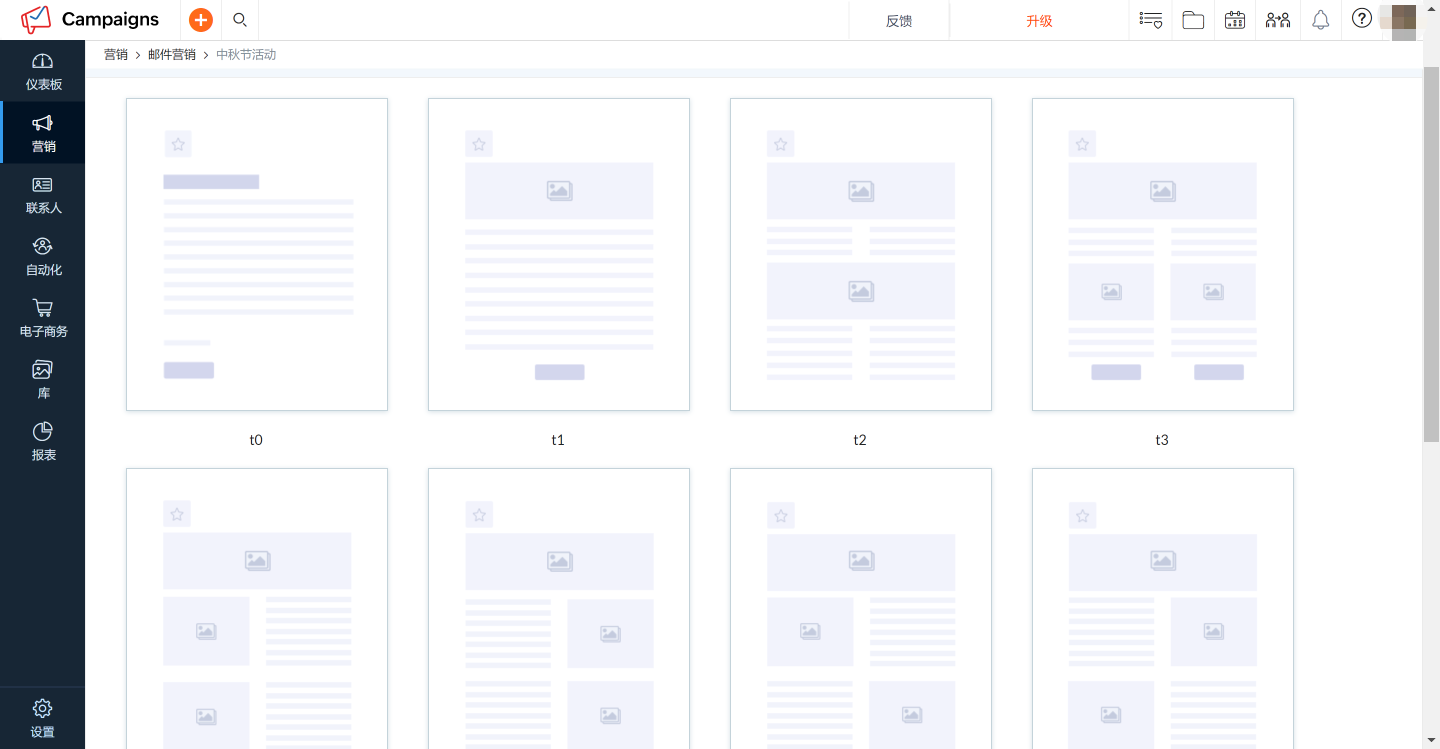Click the vertical scrollbar of the template gallery
Screen dimensions: 1440x749
[1431, 255]
